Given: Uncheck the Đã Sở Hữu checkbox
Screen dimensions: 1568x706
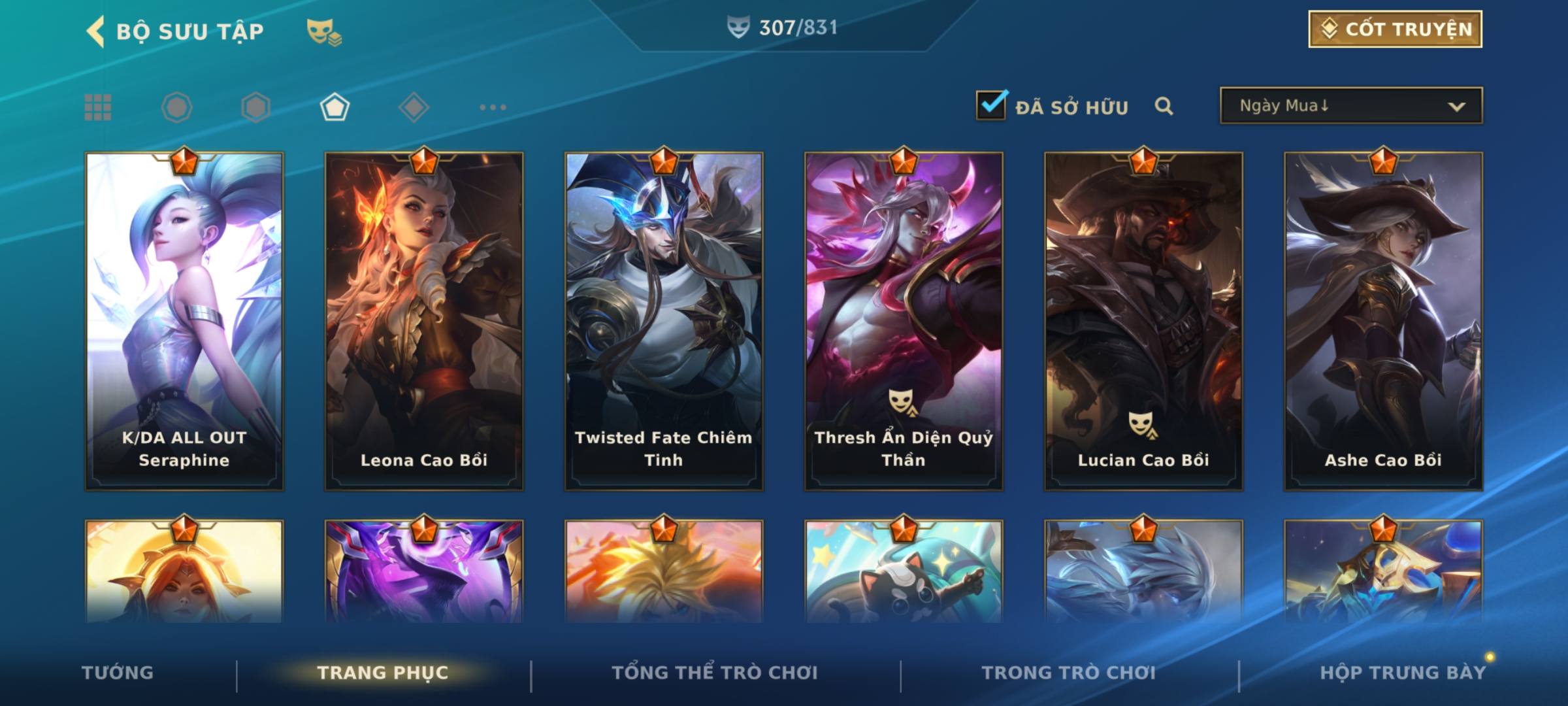Looking at the screenshot, I should tap(991, 105).
